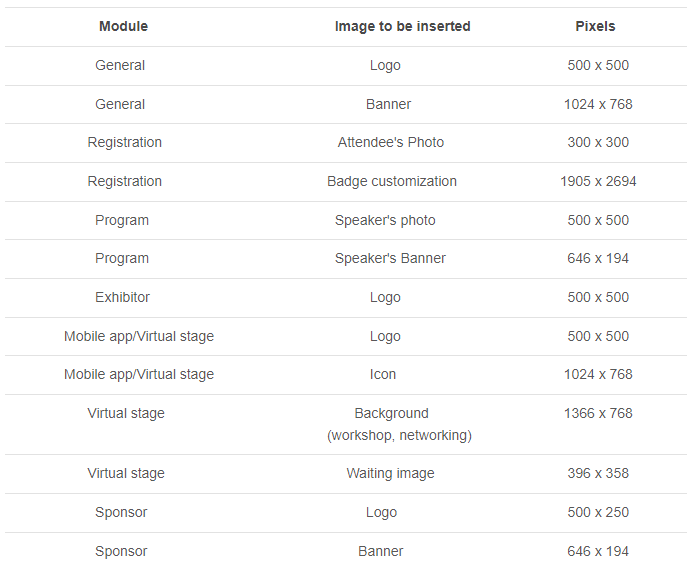
Task: Click the 646 x 194 Speaker's Banner size
Action: pyautogui.click(x=598, y=258)
